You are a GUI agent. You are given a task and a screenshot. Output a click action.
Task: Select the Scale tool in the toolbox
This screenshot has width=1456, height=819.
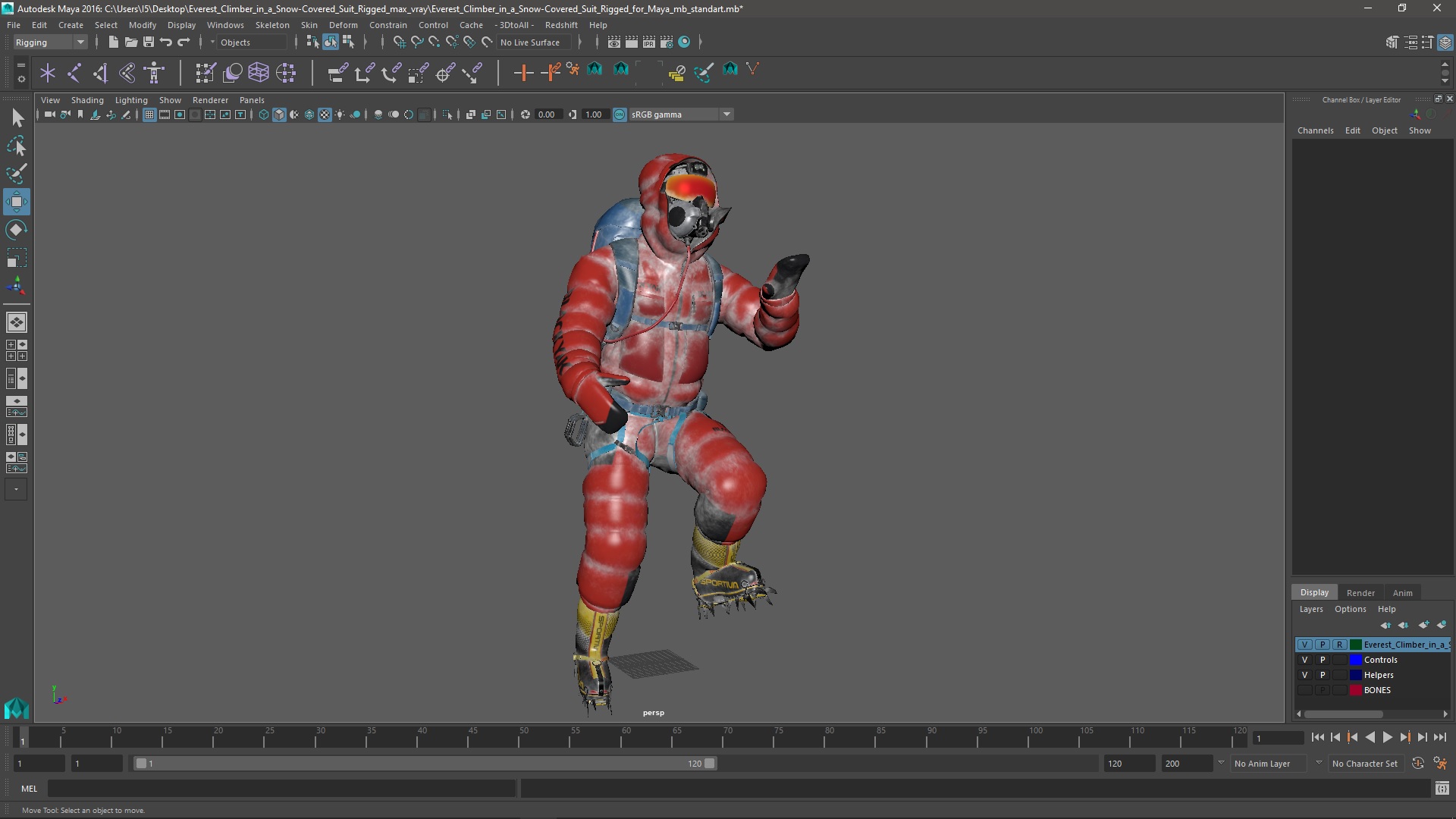point(16,258)
